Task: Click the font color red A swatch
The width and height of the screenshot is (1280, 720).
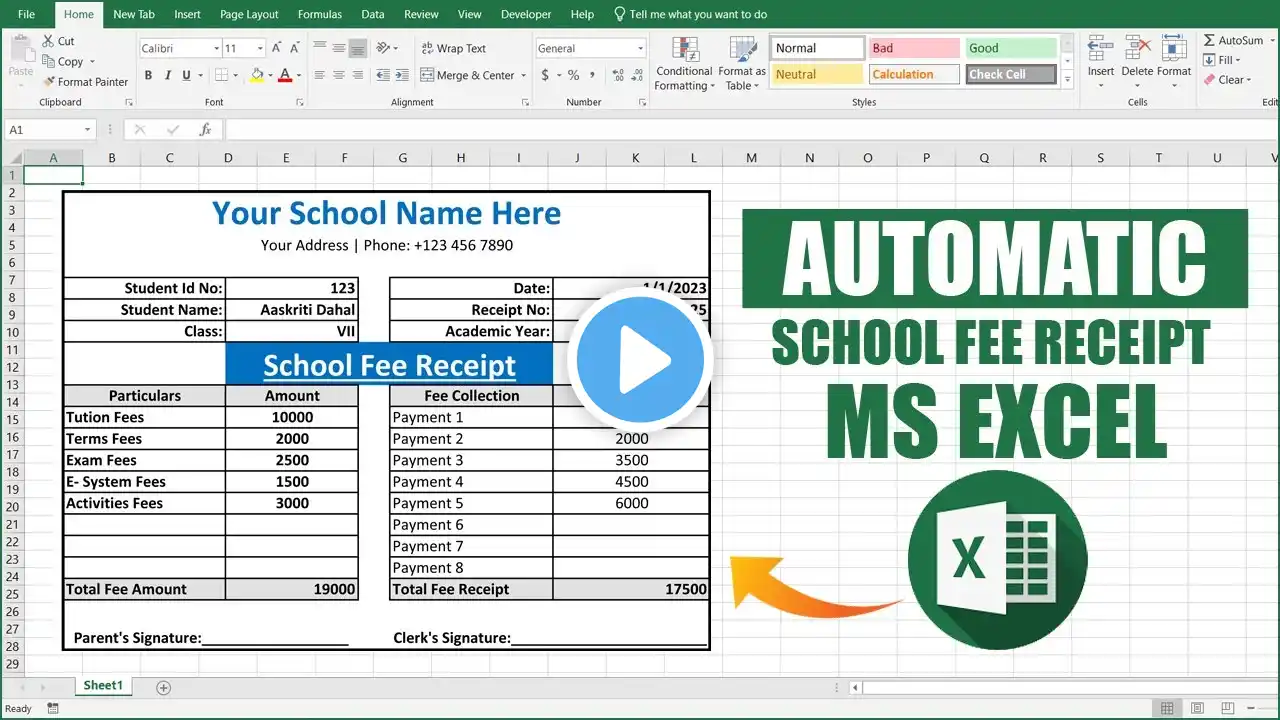Action: pyautogui.click(x=285, y=75)
